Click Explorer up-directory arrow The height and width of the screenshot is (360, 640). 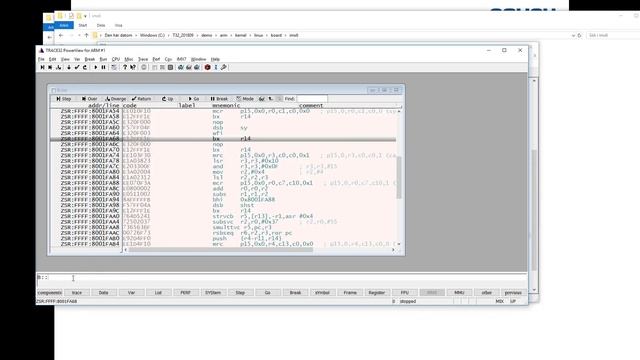click(87, 36)
